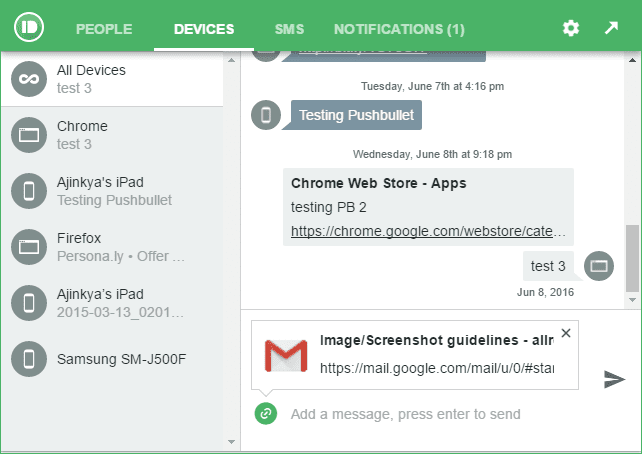This screenshot has width=642, height=454.
Task: Click browser avatar beside test 3 message
Action: coord(599,266)
